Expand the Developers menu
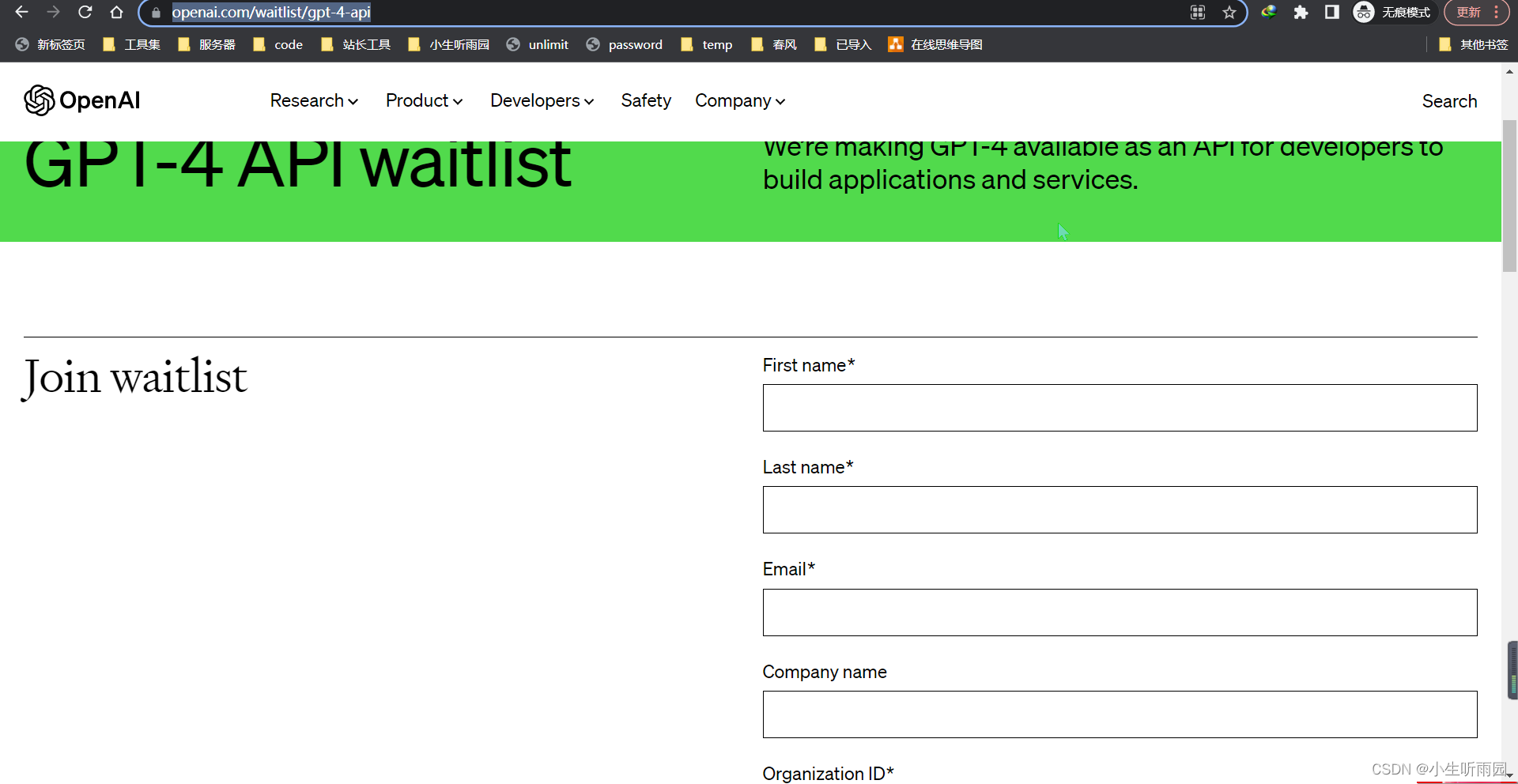This screenshot has height=784, width=1518. point(542,100)
